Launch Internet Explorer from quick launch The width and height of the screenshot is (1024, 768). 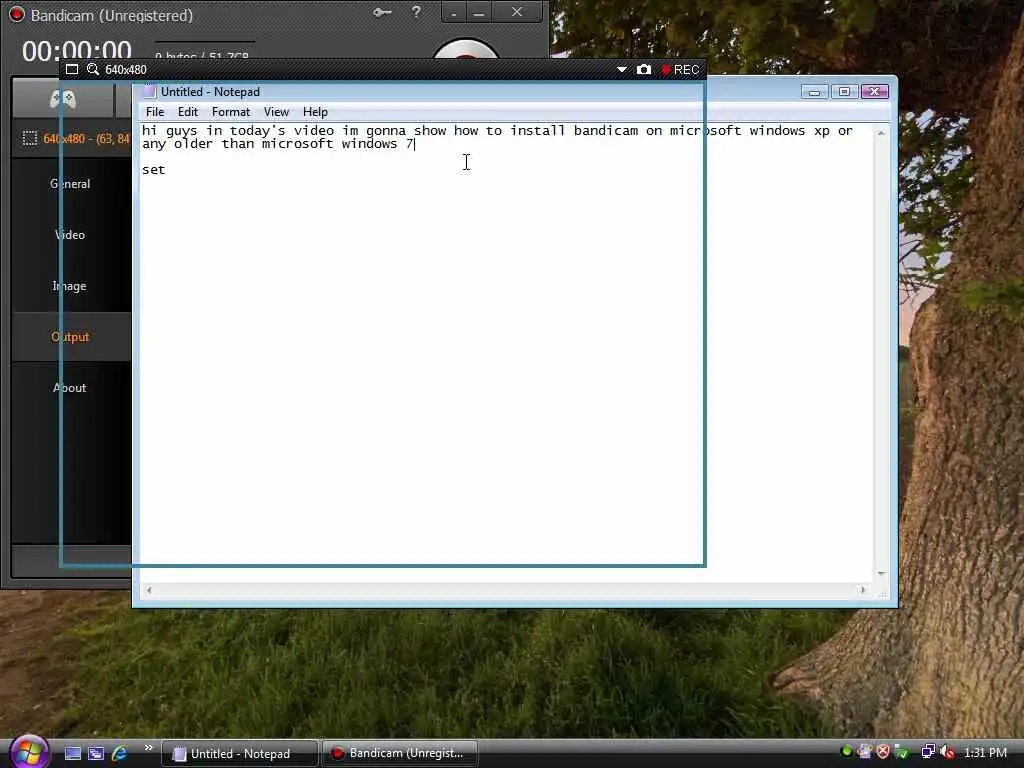click(x=120, y=753)
